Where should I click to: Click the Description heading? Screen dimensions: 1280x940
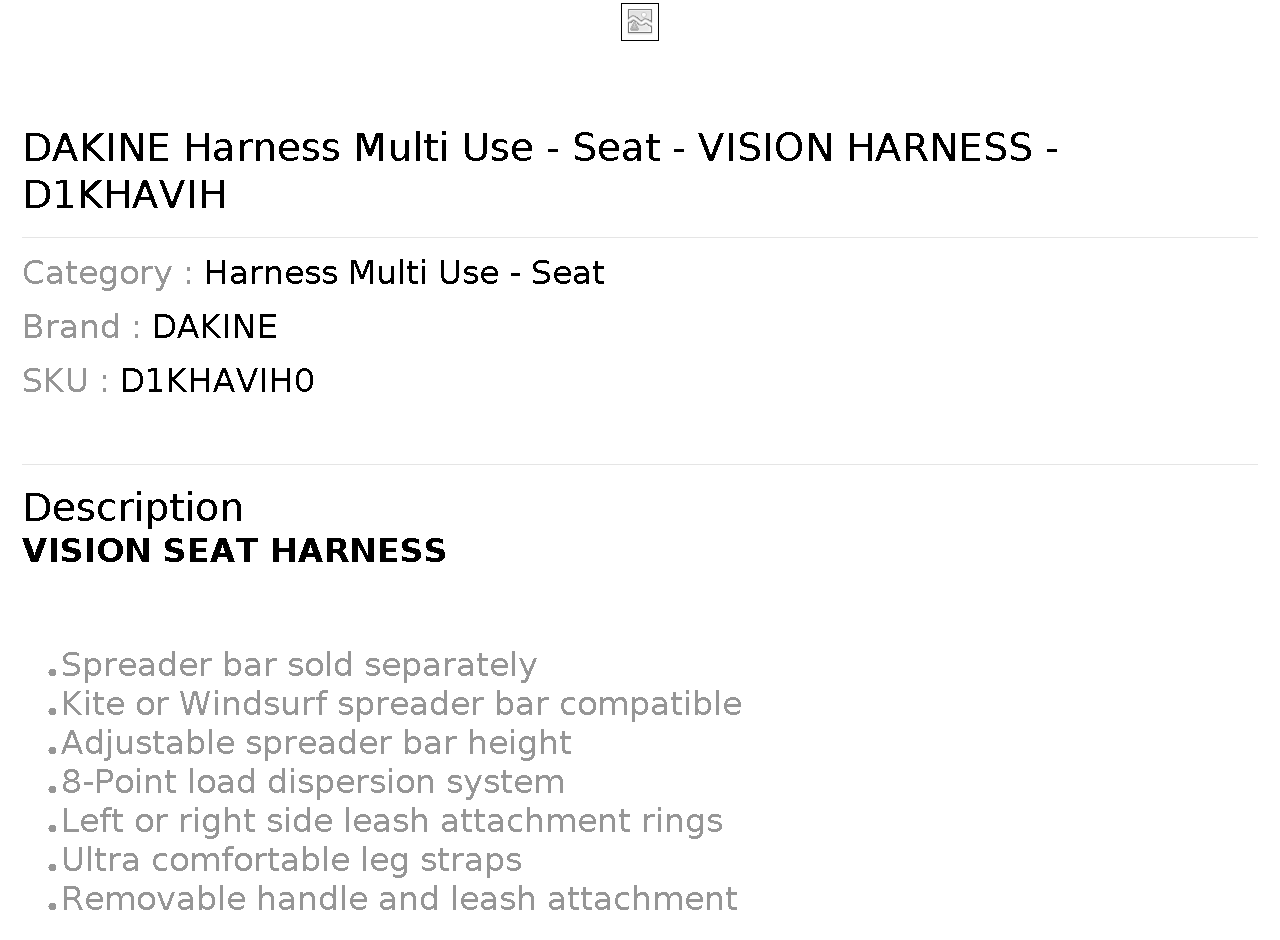[133, 507]
